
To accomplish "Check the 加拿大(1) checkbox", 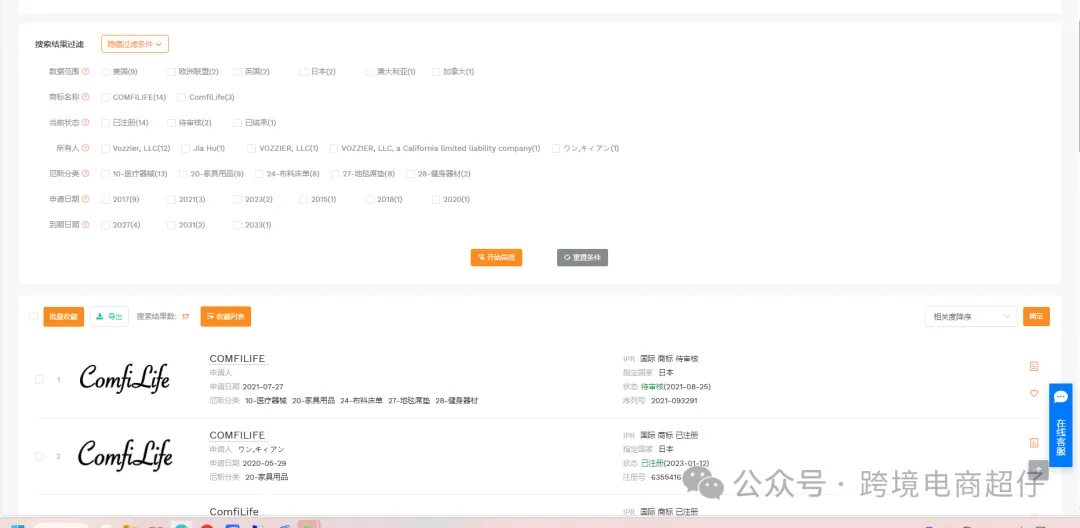I will (436, 72).
